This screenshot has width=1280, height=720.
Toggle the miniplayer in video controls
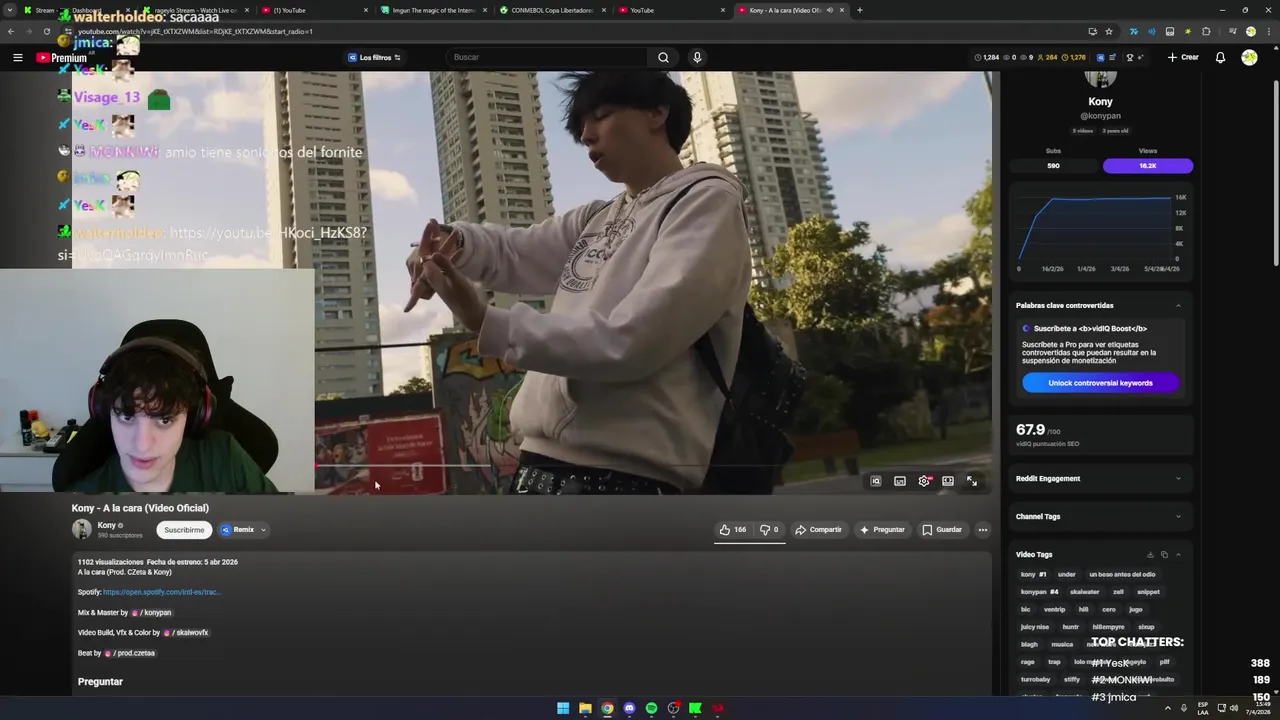[900, 481]
